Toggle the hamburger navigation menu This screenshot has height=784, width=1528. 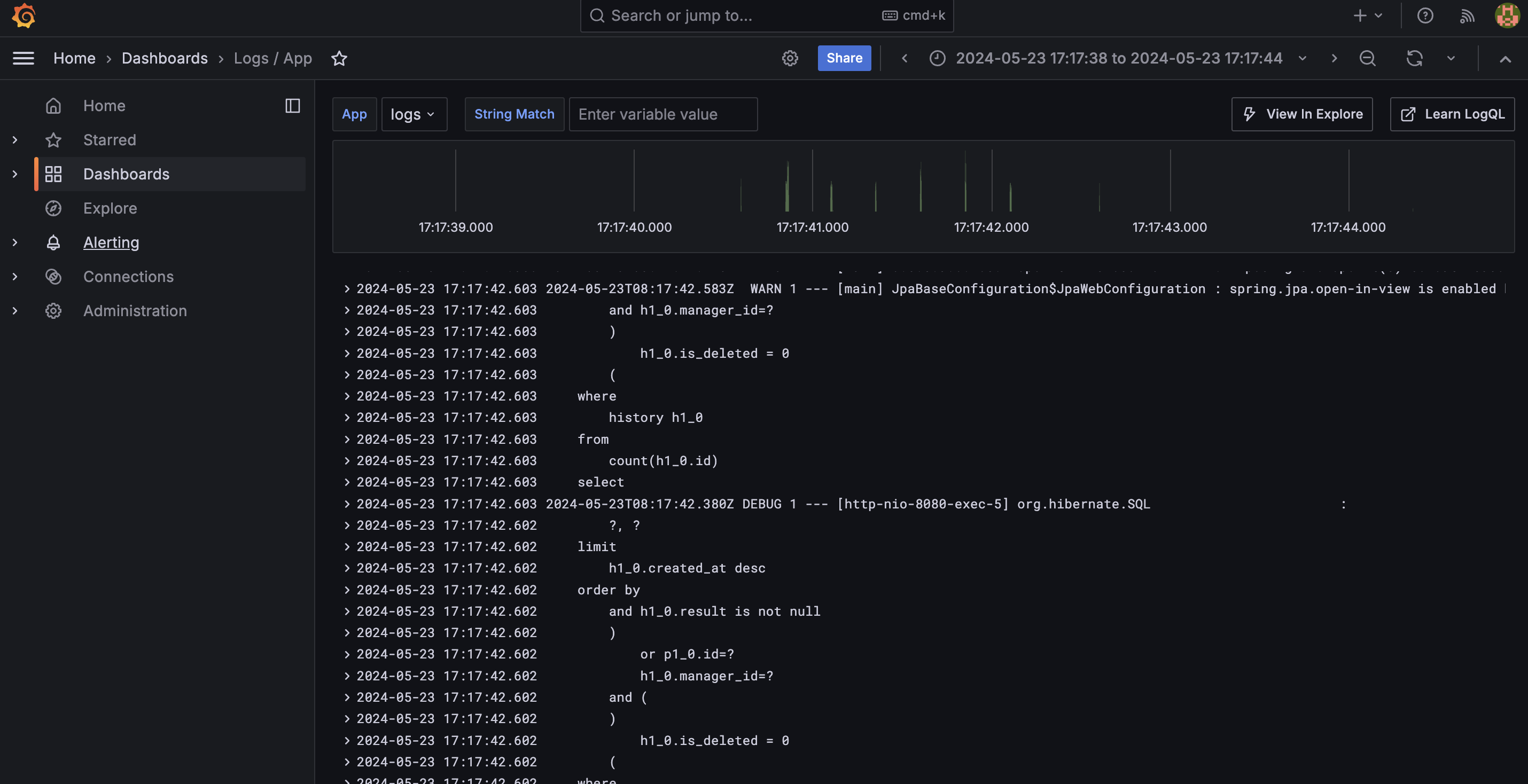[23, 58]
